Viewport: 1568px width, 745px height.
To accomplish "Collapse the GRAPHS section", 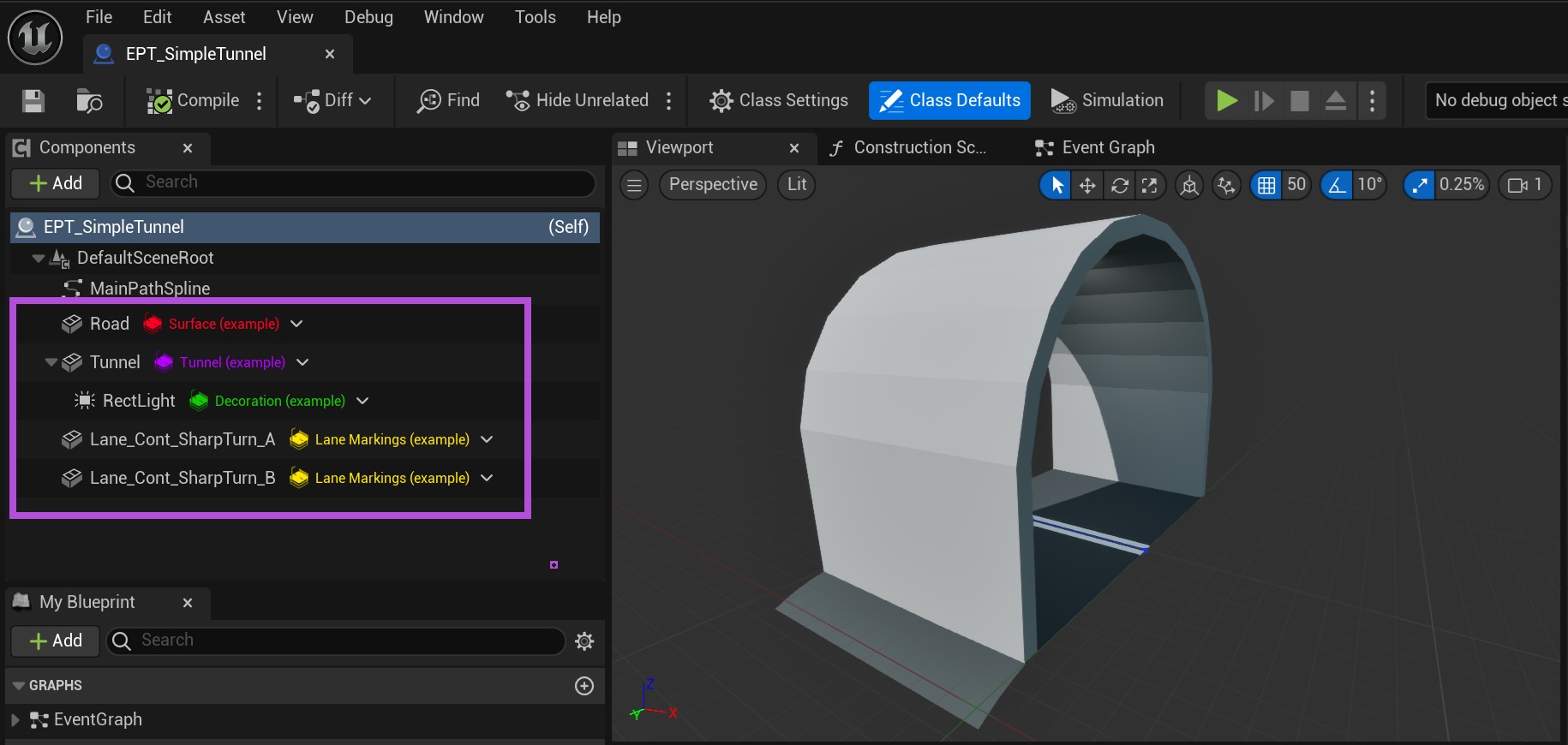I will pyautogui.click(x=18, y=686).
